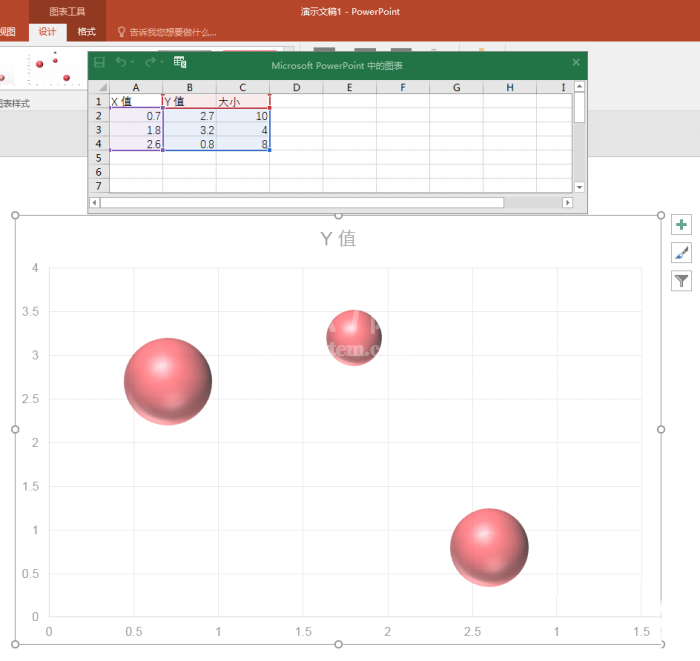The height and width of the screenshot is (661, 700).
Task: Select column D header
Action: 296,87
